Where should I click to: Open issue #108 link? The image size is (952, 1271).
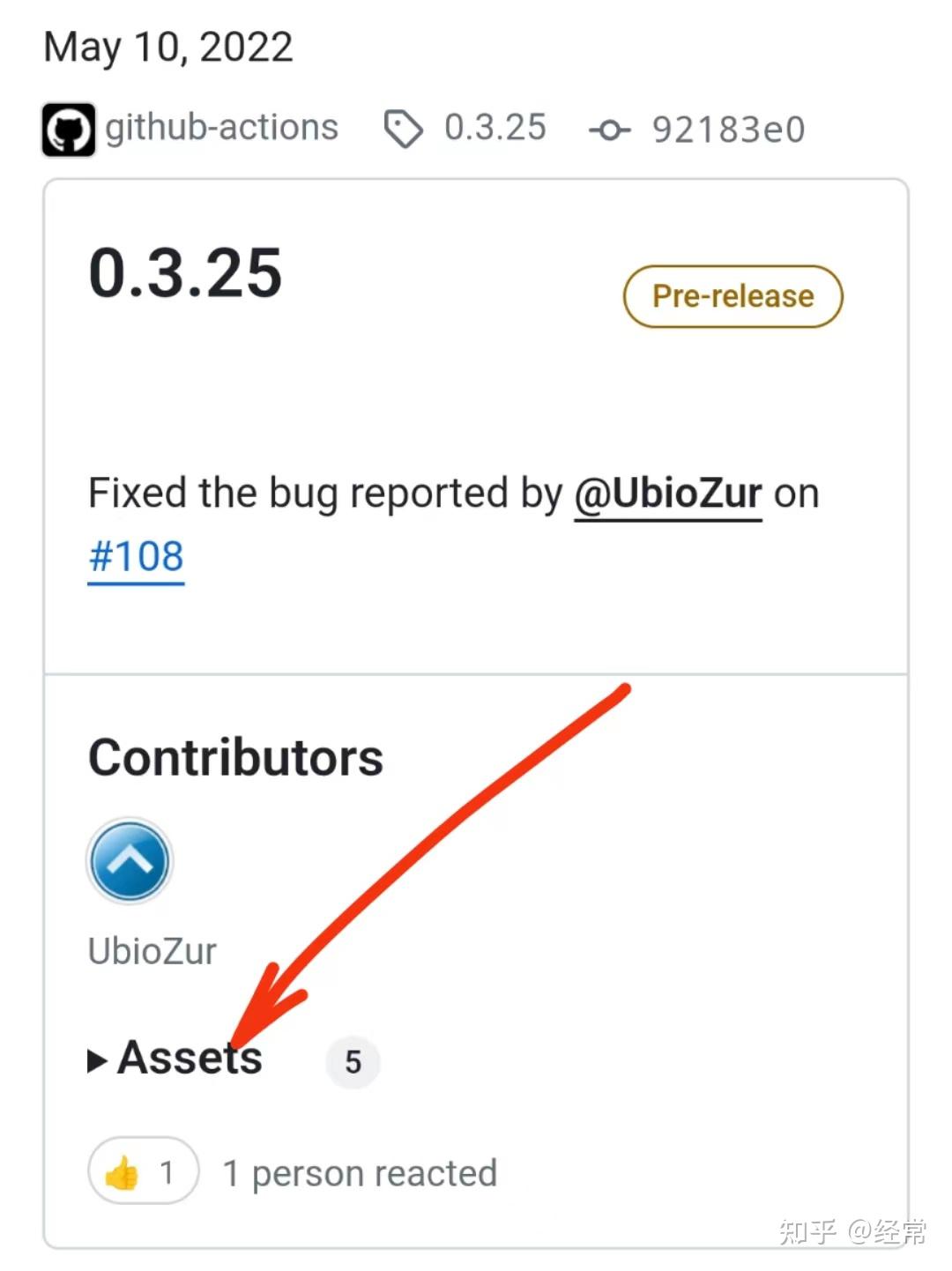(x=136, y=557)
